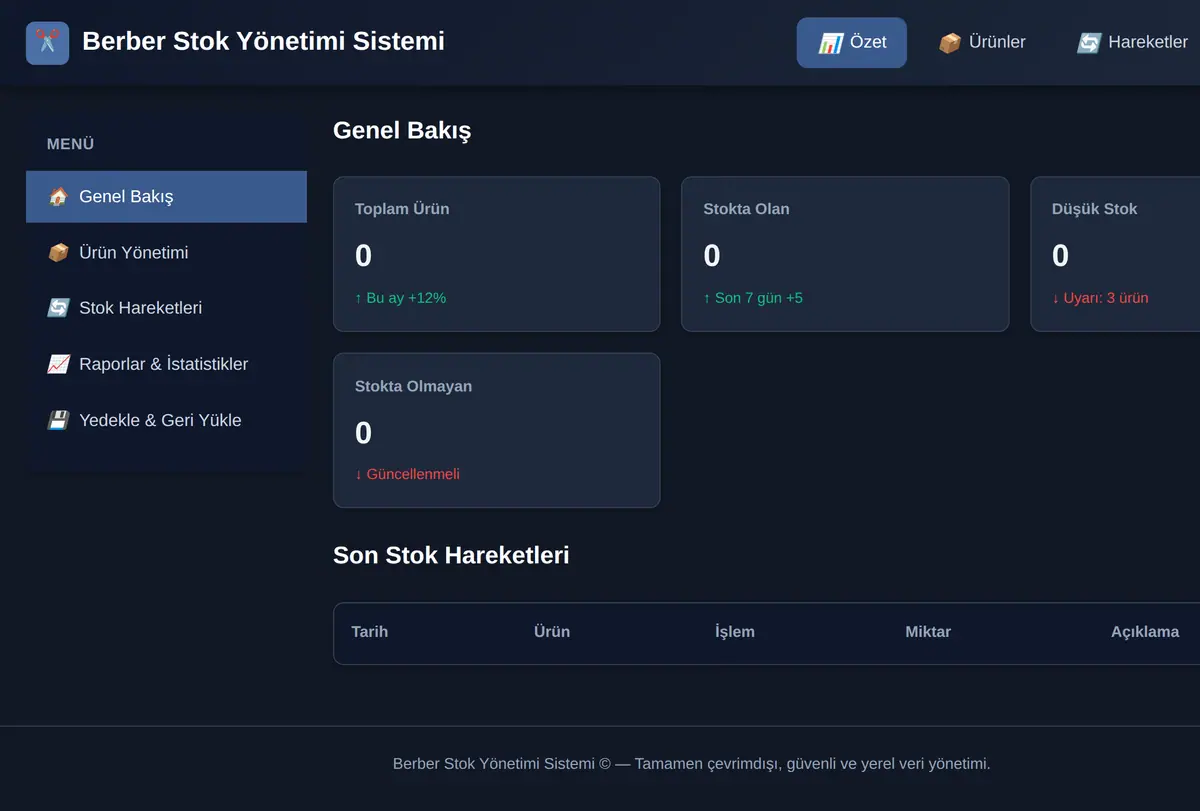Open the Hareketler tab in header

point(1132,43)
